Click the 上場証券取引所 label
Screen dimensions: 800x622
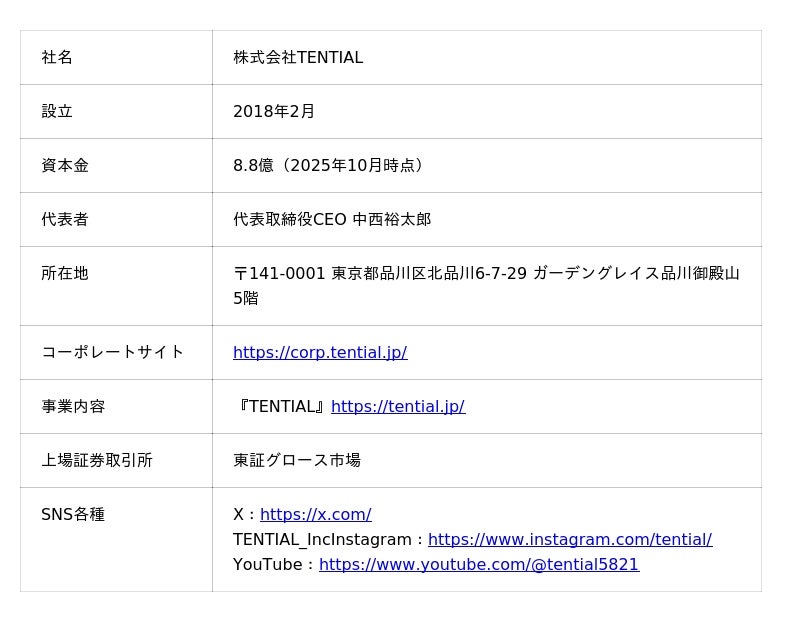tap(97, 460)
